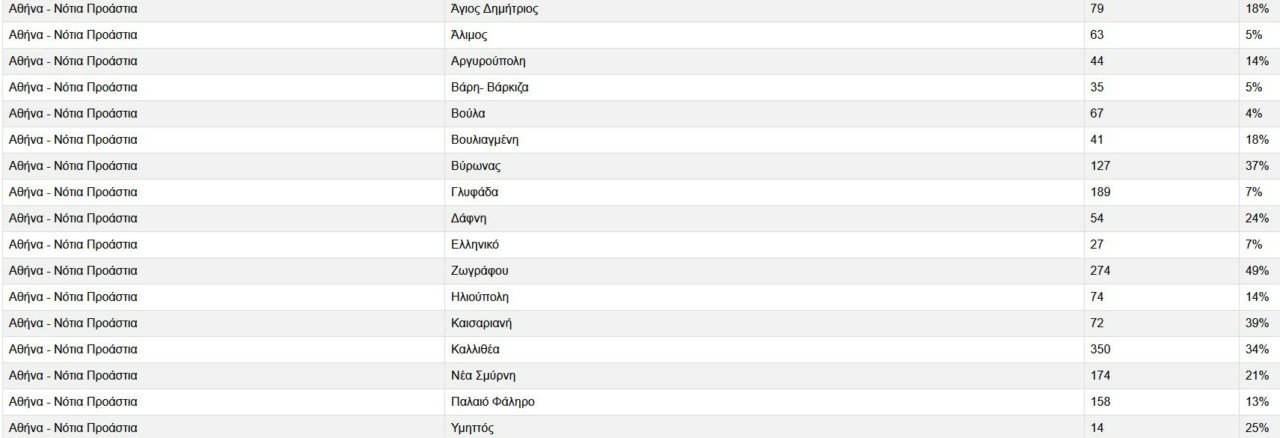Image resolution: width=1280 pixels, height=438 pixels.
Task: Click the 49% value for Ζωγράφου
Action: (x=1257, y=271)
